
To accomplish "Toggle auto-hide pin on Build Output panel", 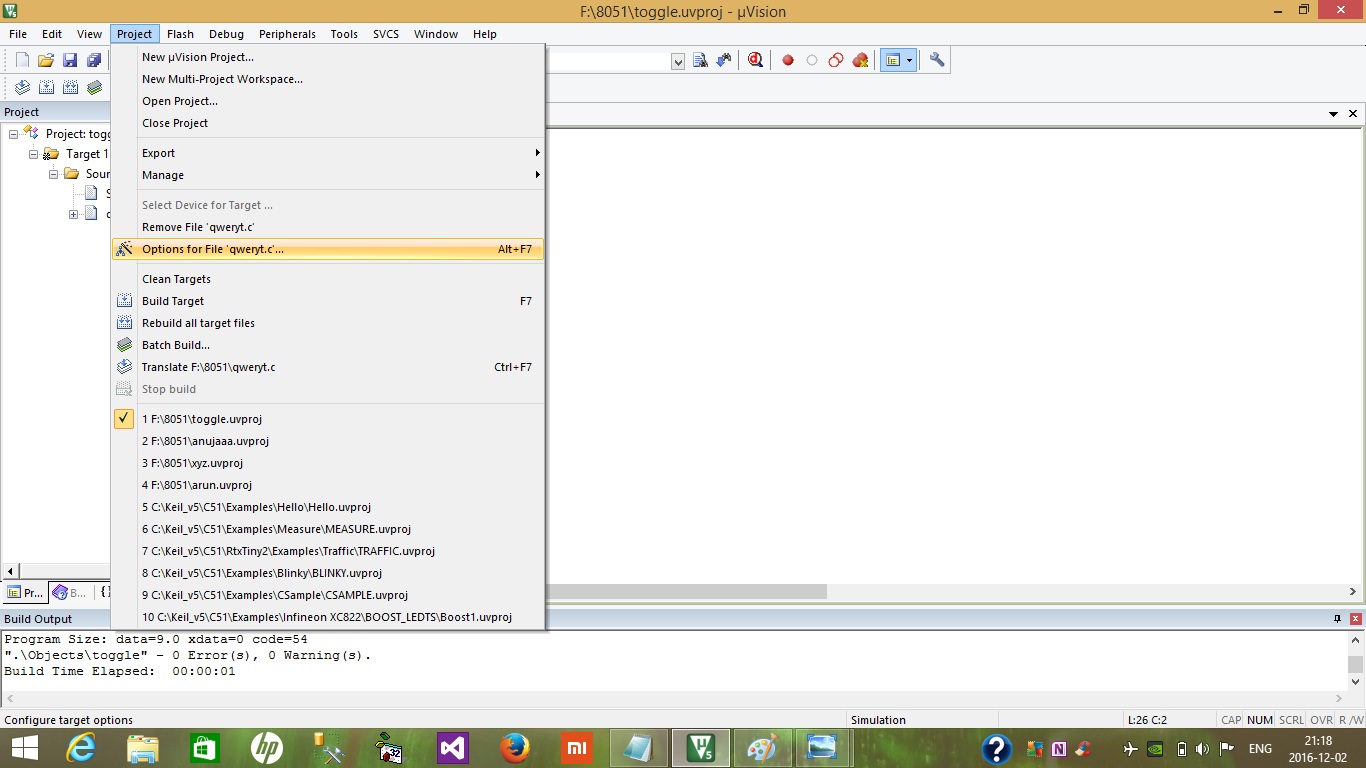I will coord(1337,618).
